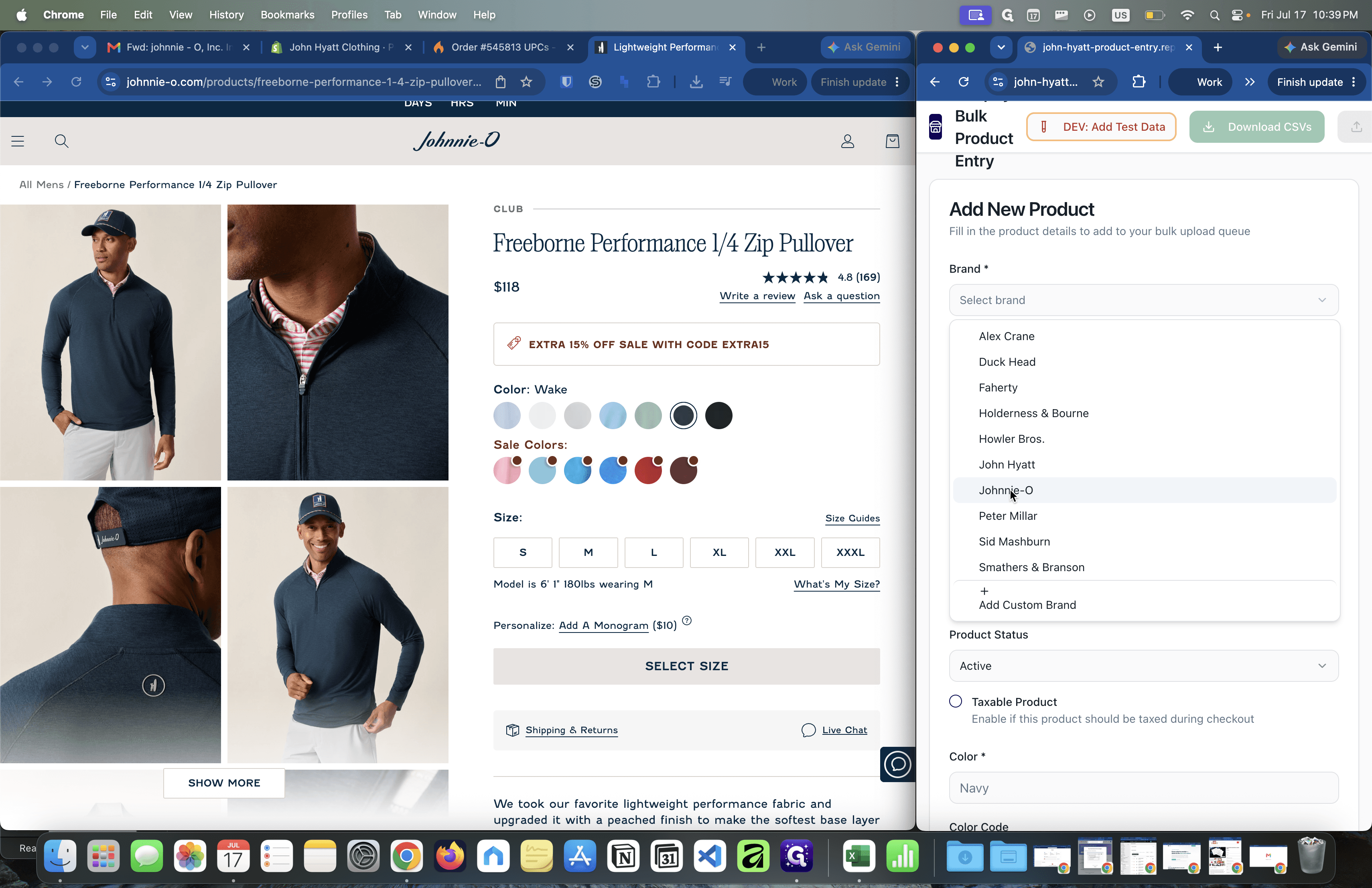The image size is (1372, 888).
Task: Open Extensions puzzle icon in left Chrome window
Action: (x=653, y=82)
